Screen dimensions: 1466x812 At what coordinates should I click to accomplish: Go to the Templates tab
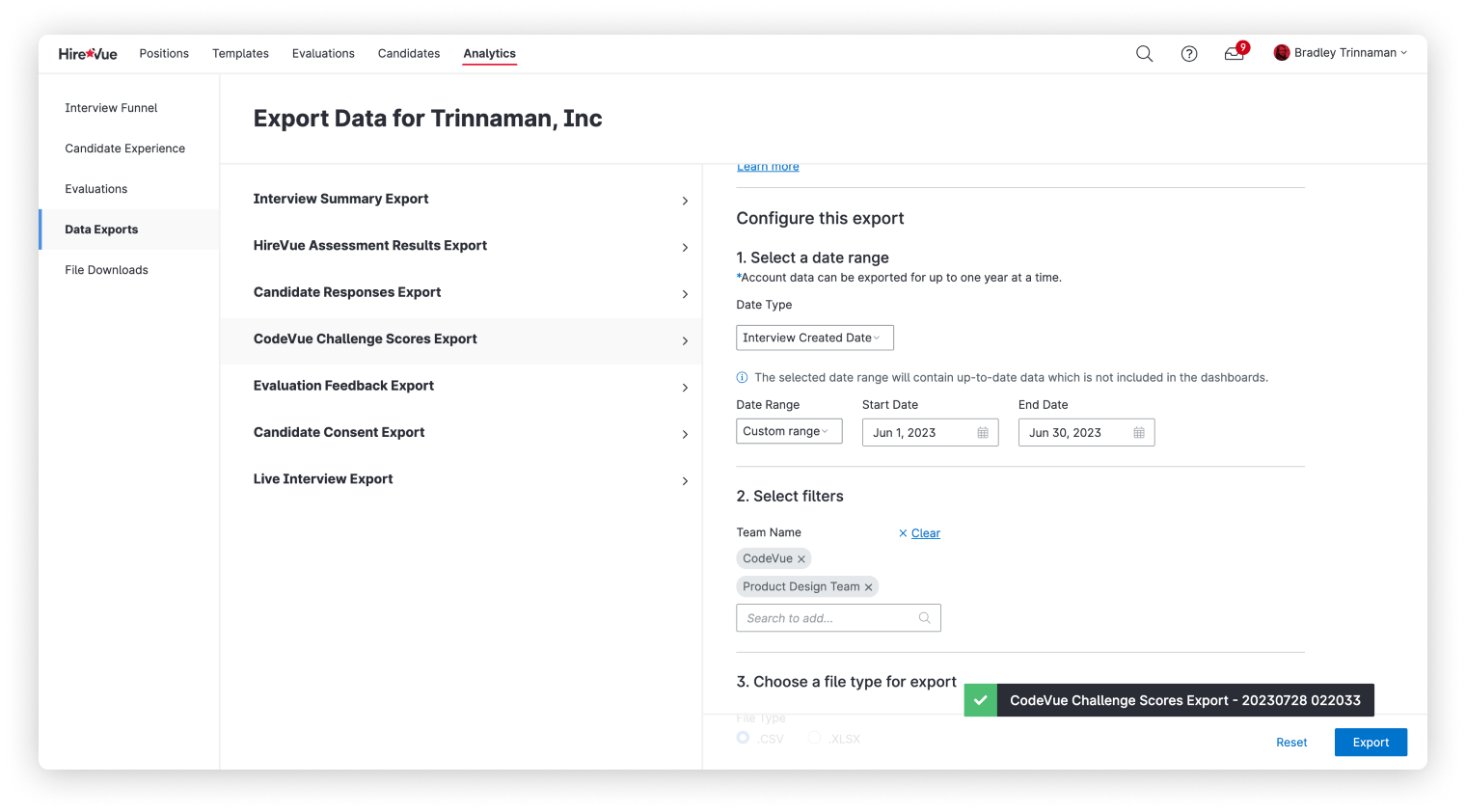click(x=240, y=54)
